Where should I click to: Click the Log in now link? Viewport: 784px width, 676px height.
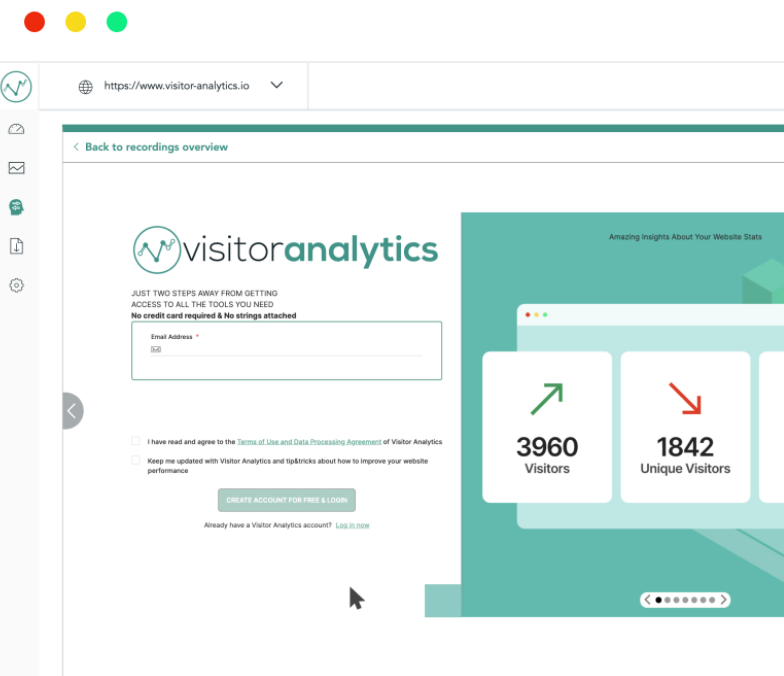coord(352,525)
